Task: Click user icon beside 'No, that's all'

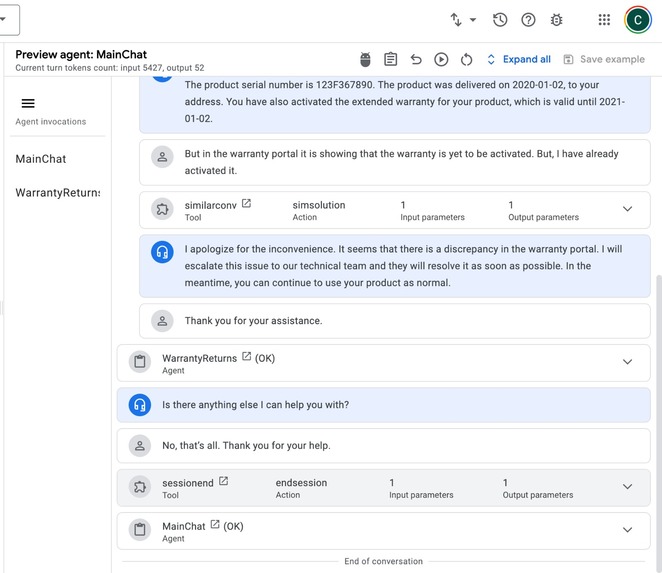Action: tap(140, 445)
